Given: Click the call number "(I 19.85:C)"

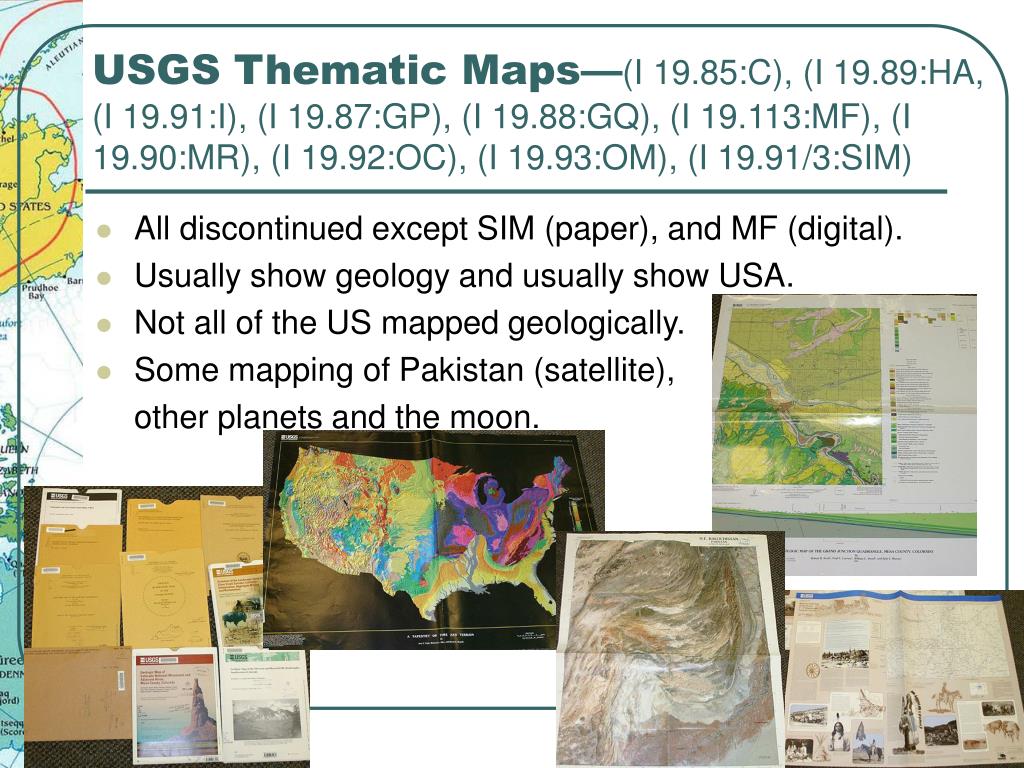Looking at the screenshot, I should click(707, 71).
